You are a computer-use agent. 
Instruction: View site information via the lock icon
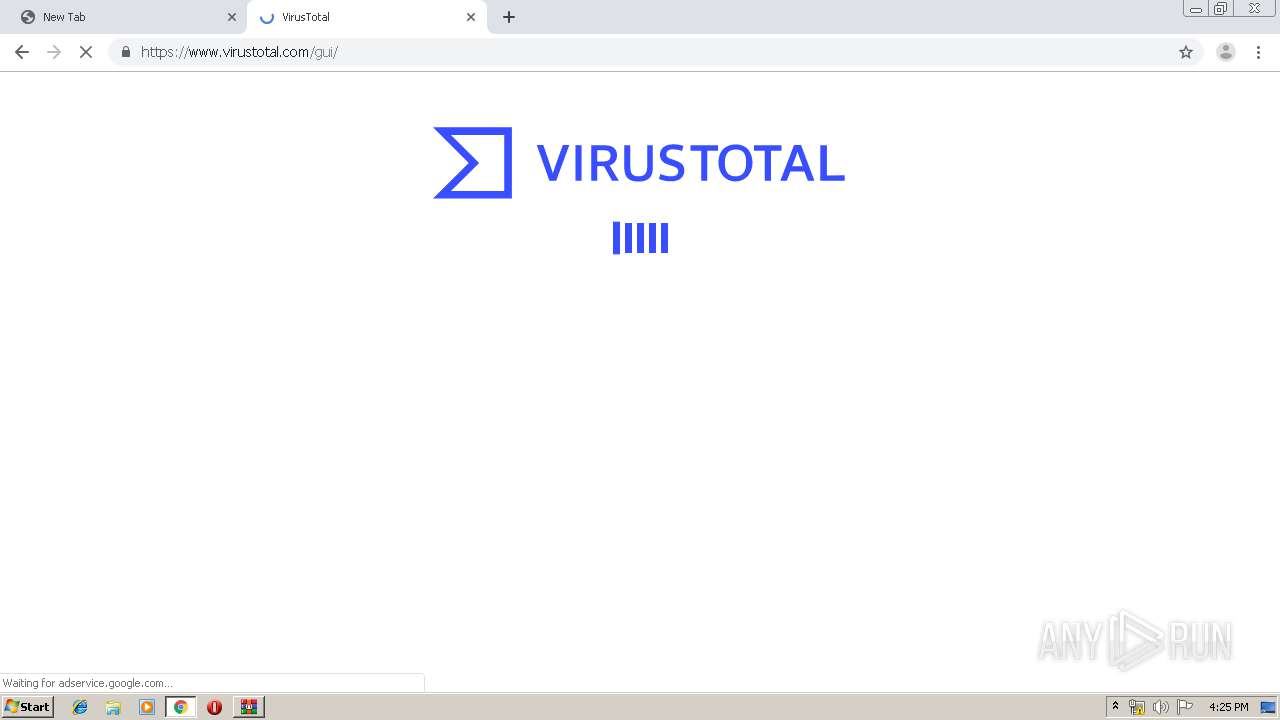point(125,52)
